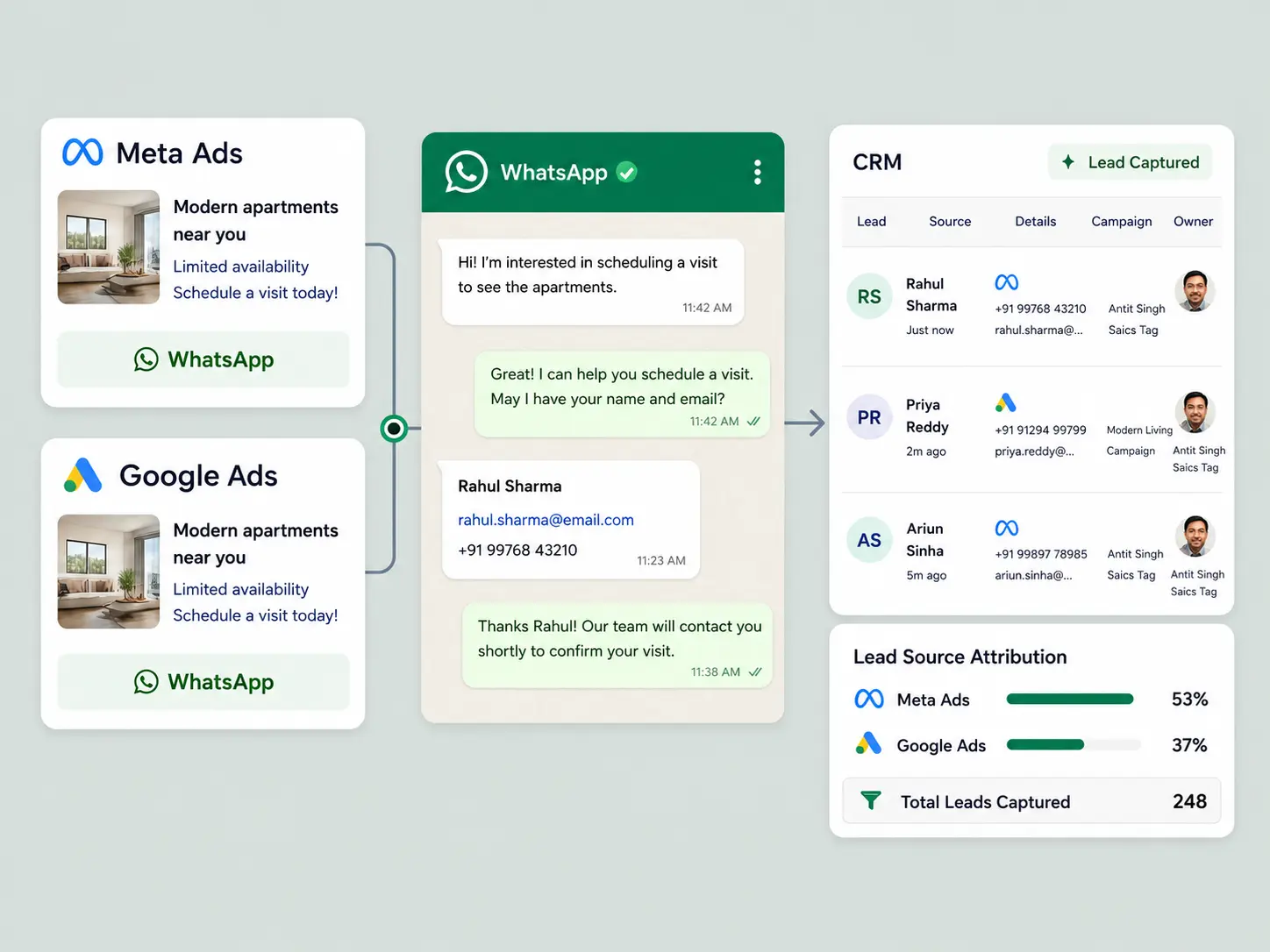The width and height of the screenshot is (1270, 952).
Task: Click the Google Ads source icon in Priya Reddy row
Action: (1006, 403)
